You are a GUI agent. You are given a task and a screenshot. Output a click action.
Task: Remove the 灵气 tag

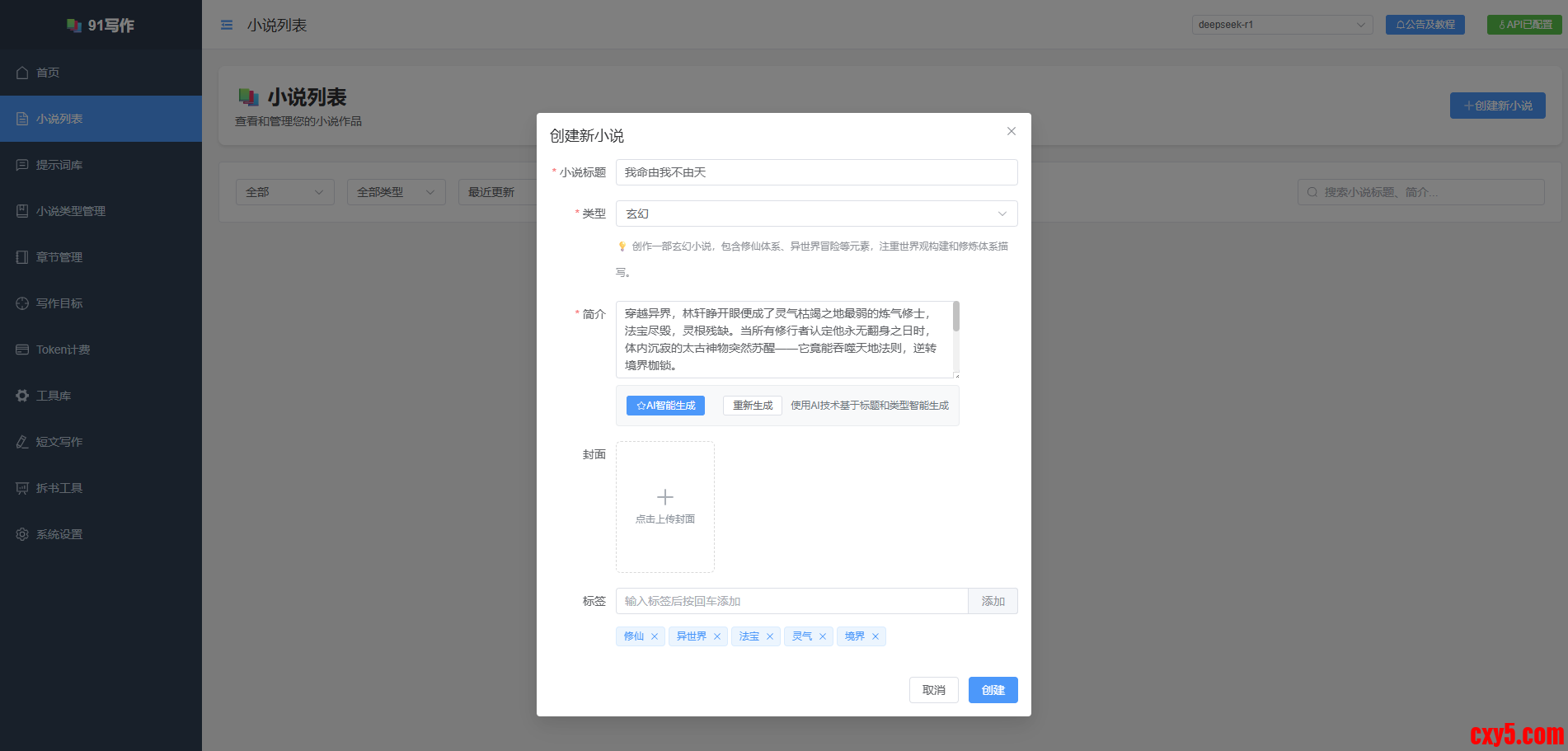point(823,636)
